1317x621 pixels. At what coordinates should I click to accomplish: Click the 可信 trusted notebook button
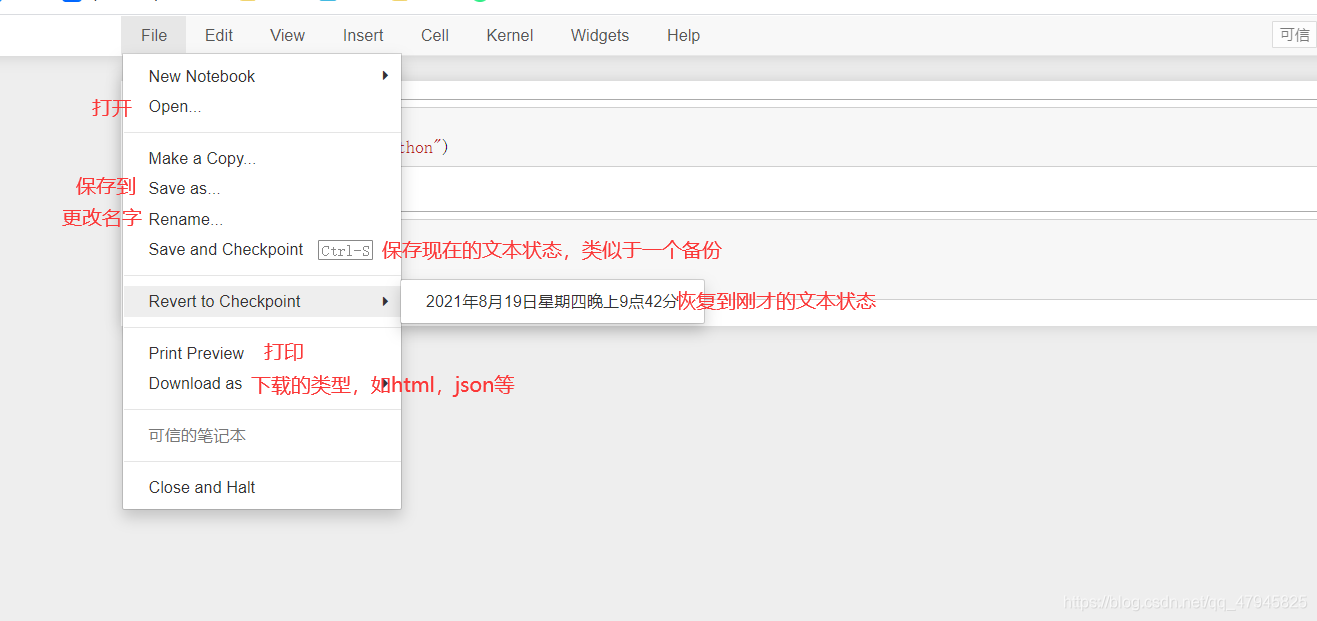click(x=1294, y=35)
